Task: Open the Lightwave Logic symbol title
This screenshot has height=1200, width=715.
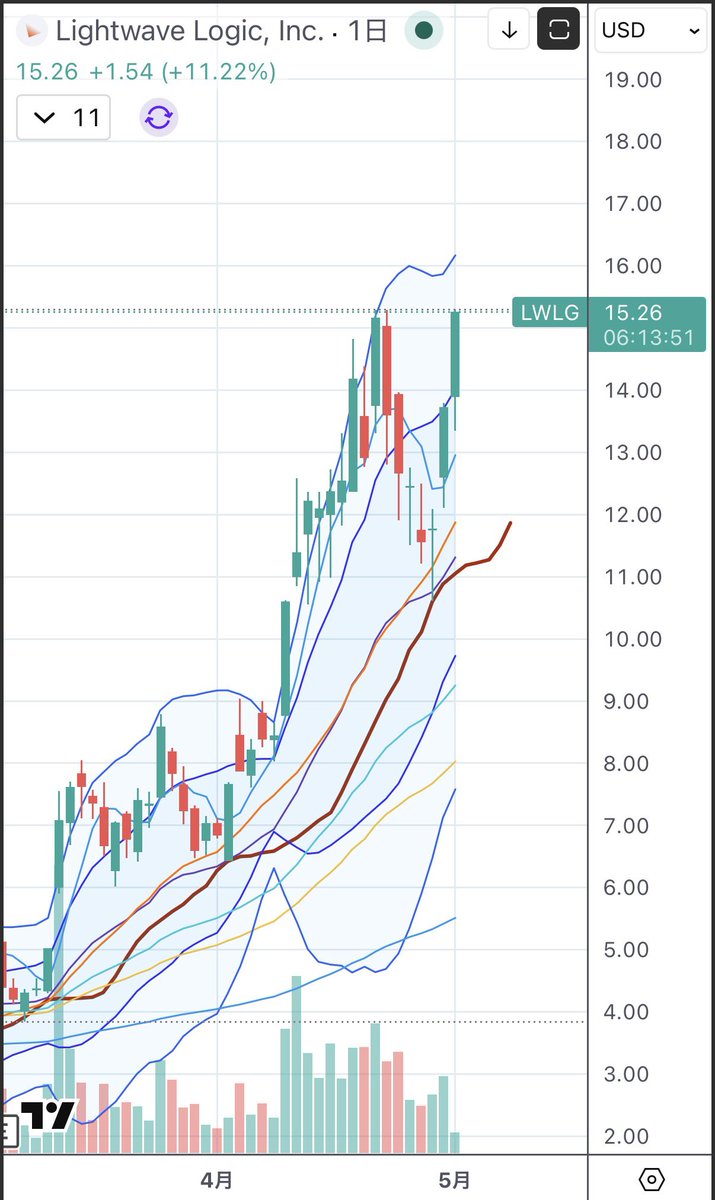Action: [189, 31]
